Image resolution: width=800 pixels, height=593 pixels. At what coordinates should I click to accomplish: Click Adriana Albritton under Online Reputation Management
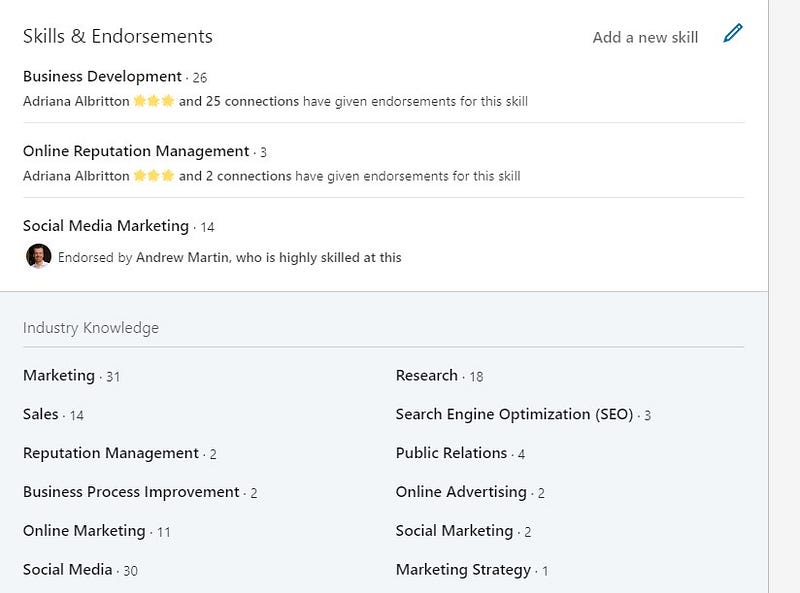click(x=76, y=176)
